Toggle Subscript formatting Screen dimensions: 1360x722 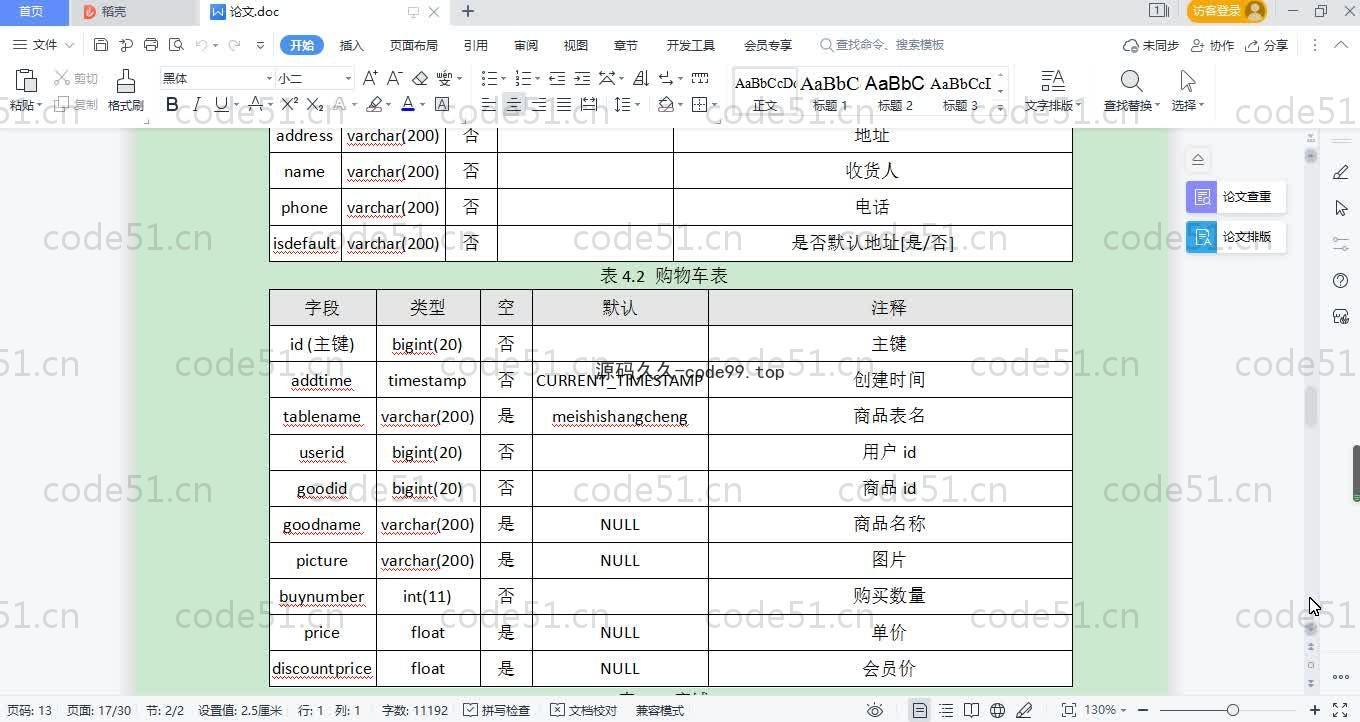[315, 104]
